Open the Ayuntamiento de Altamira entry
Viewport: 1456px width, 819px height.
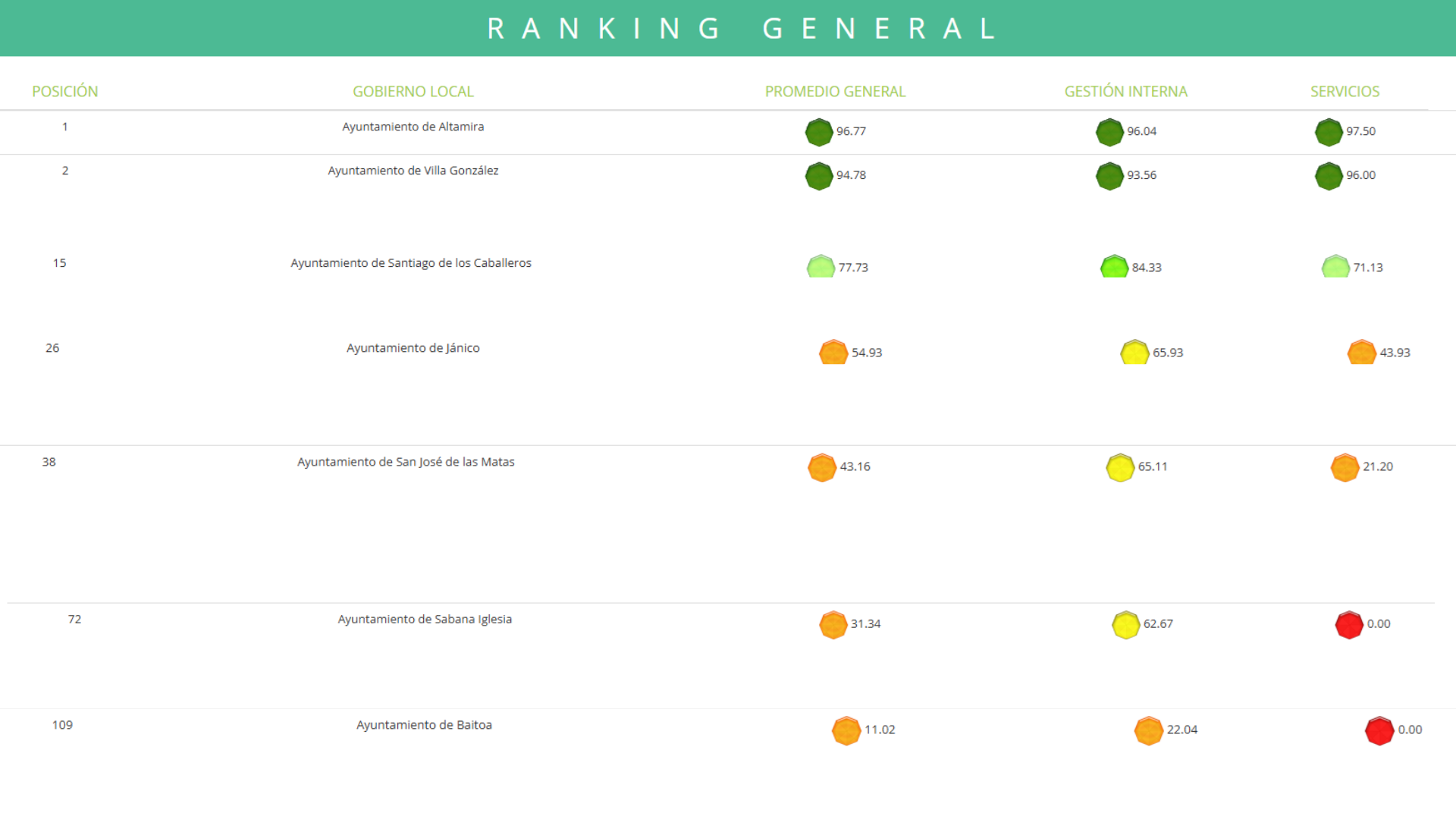413,127
